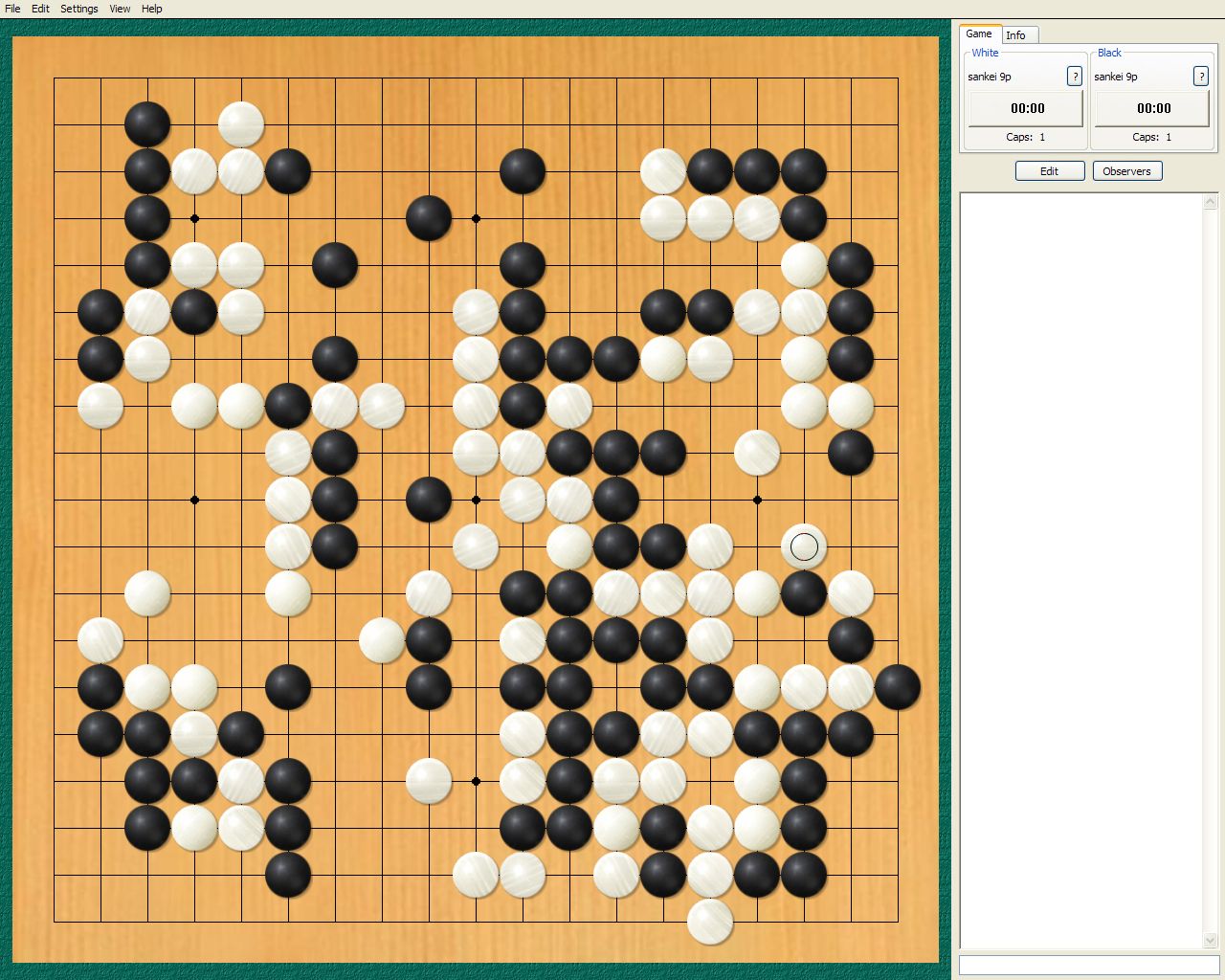Open the Observers list button

1126,171
